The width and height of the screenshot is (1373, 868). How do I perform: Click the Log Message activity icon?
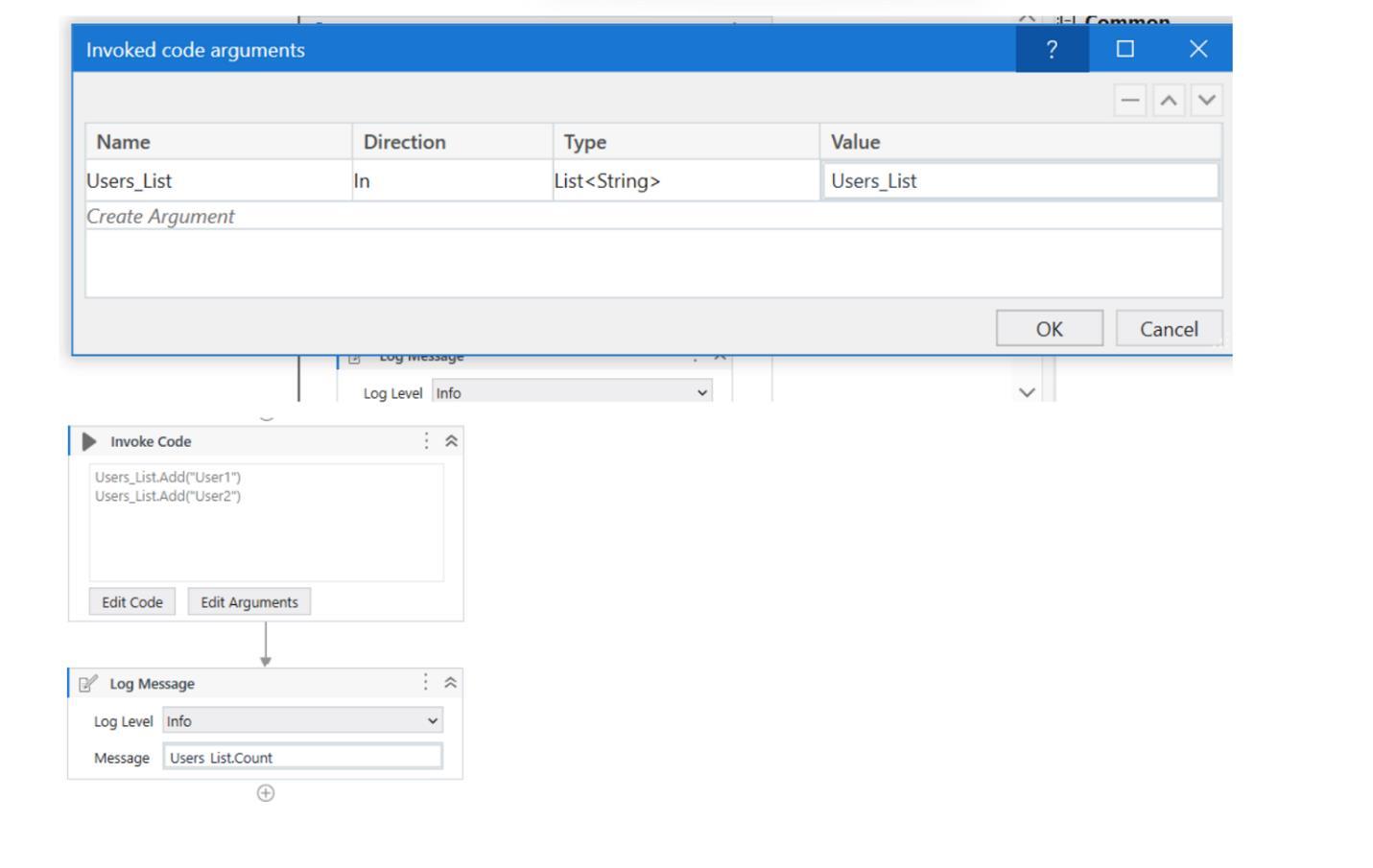(88, 684)
